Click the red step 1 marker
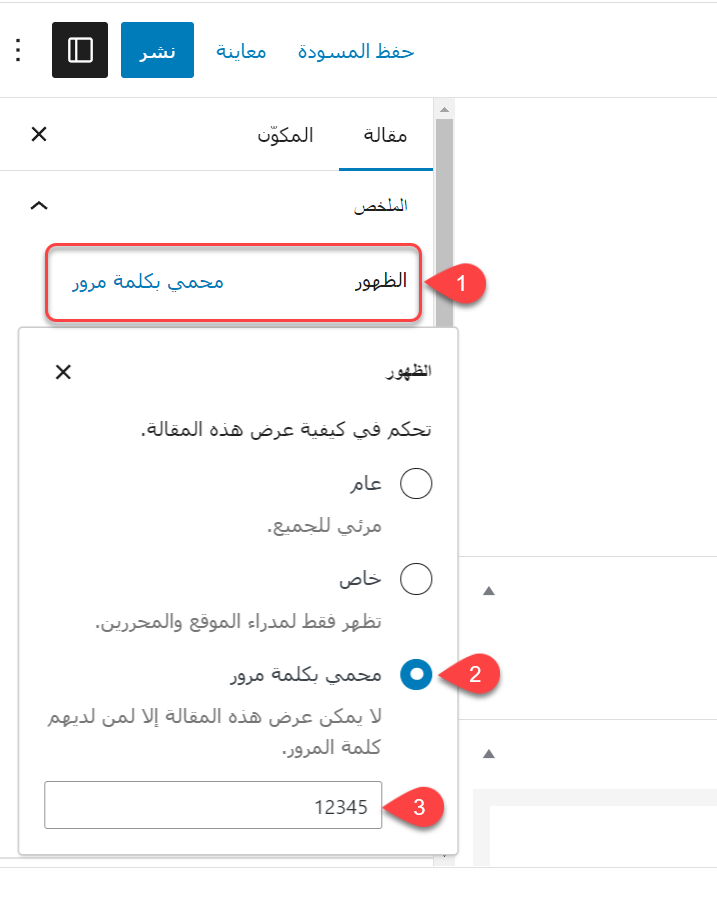717x899 pixels. (461, 284)
